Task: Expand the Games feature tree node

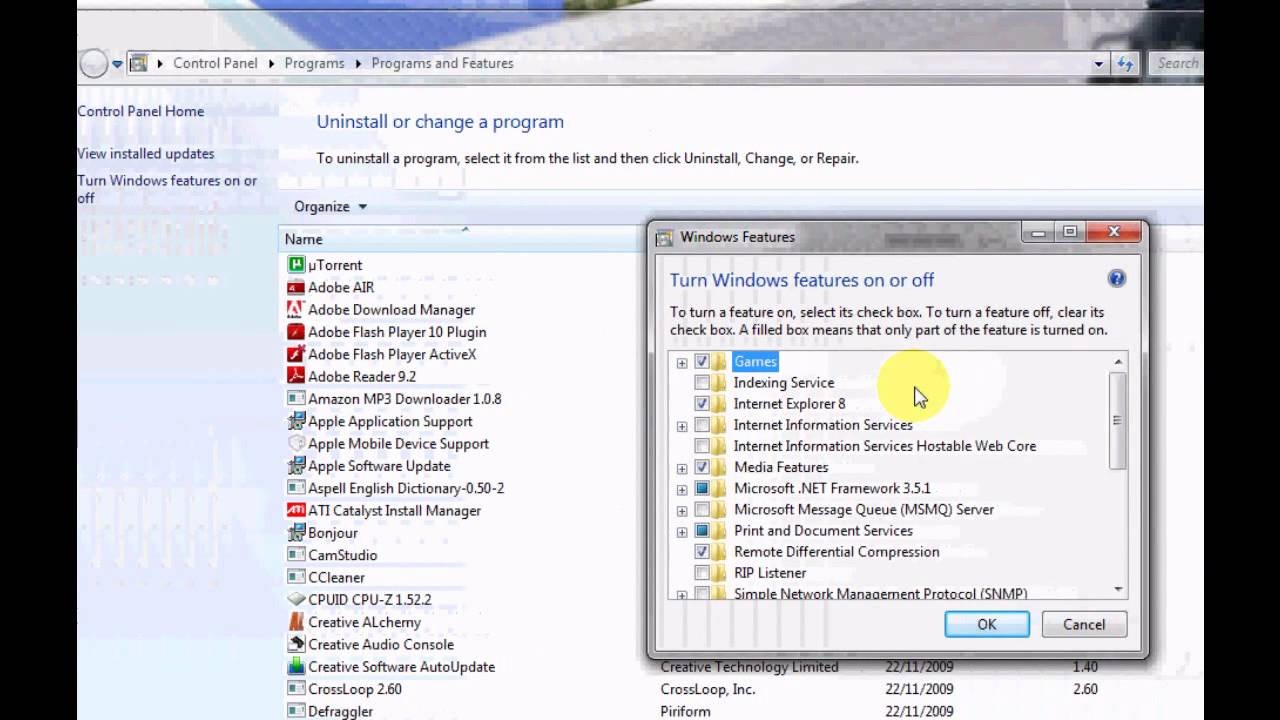Action: [682, 362]
